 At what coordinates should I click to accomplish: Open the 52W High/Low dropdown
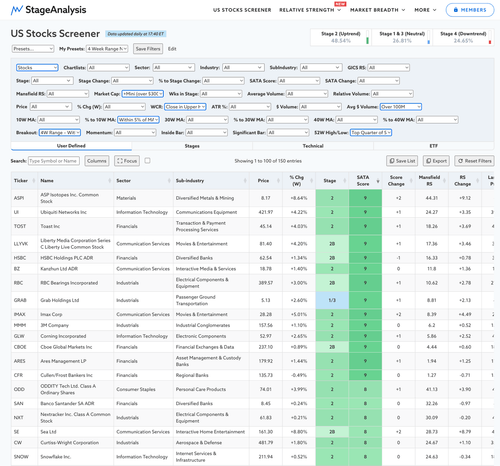click(371, 133)
